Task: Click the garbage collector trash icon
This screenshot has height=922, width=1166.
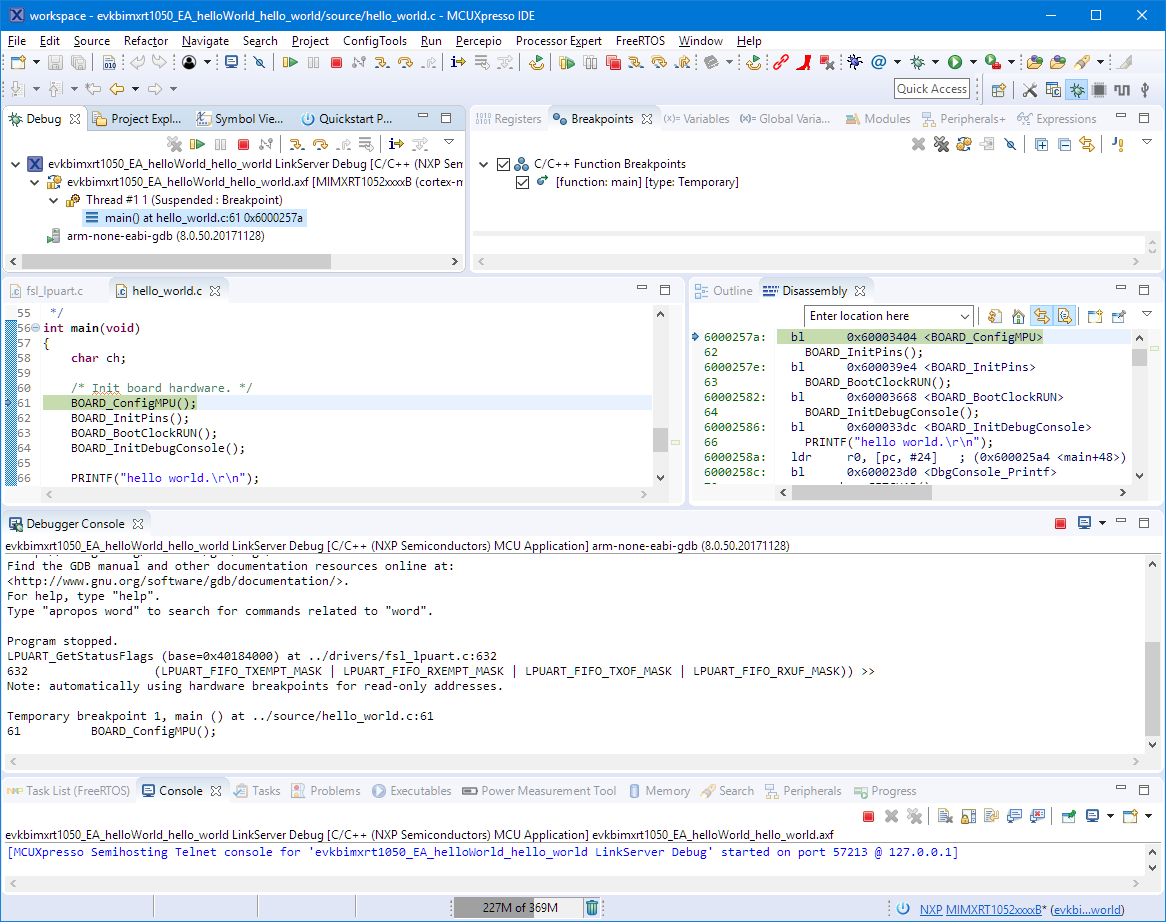Action: (592, 908)
